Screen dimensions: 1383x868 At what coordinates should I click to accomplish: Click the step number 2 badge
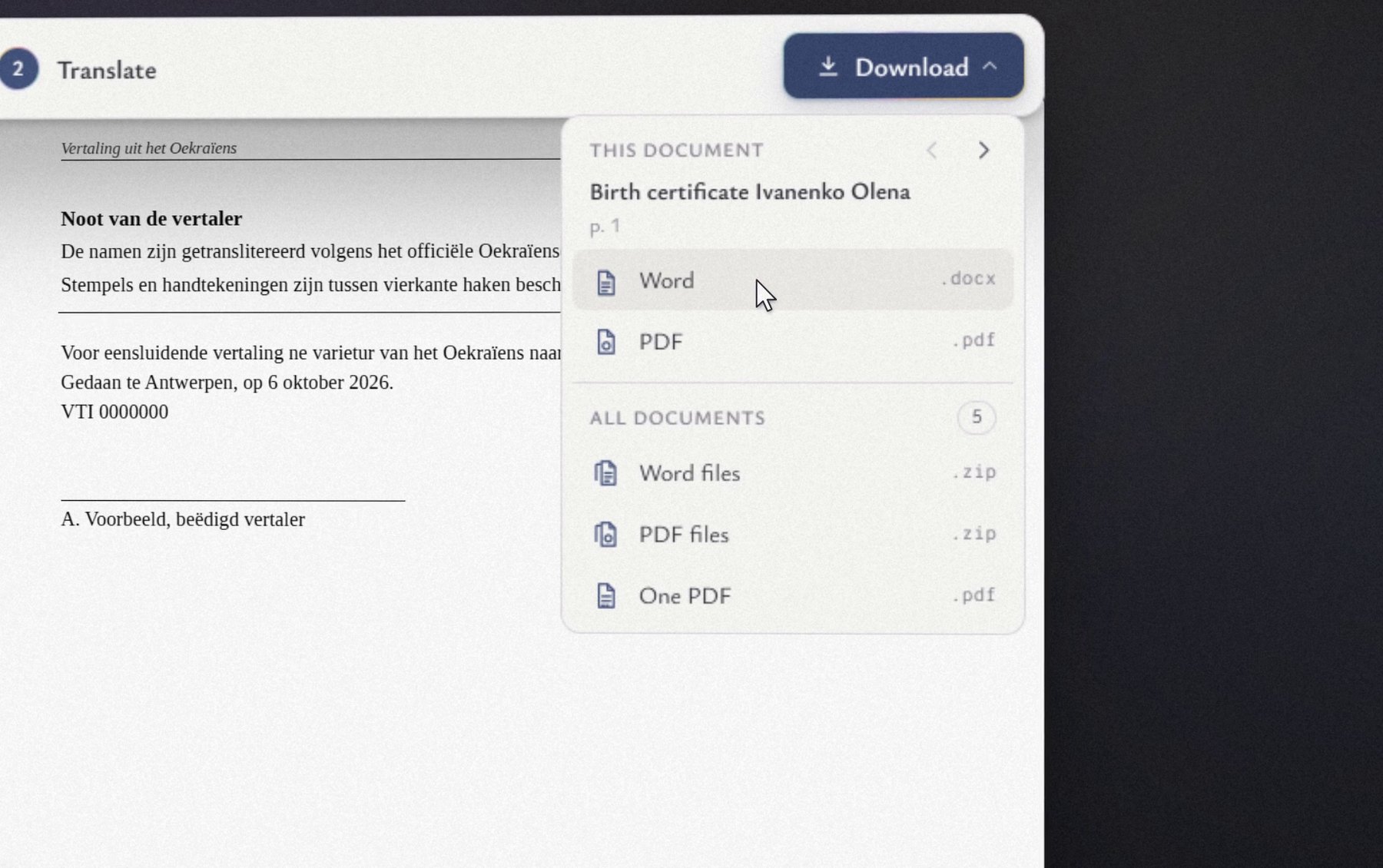[x=18, y=69]
